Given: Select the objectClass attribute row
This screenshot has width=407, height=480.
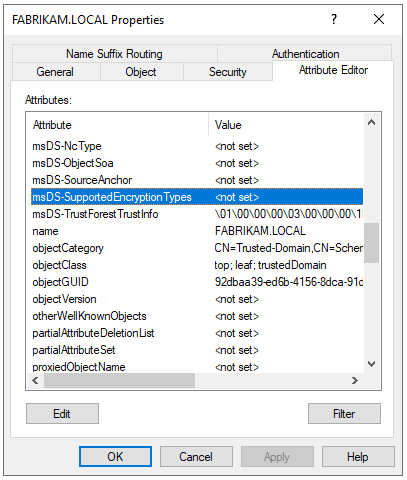Looking at the screenshot, I should click(197, 265).
